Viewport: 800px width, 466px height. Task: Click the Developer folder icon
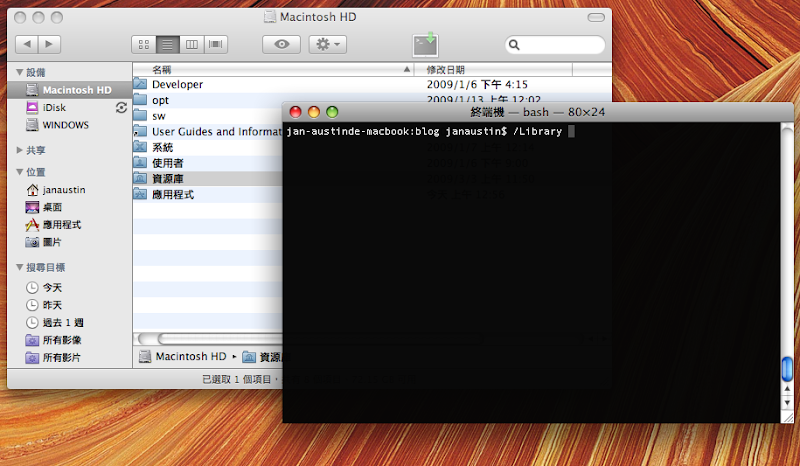pos(140,84)
